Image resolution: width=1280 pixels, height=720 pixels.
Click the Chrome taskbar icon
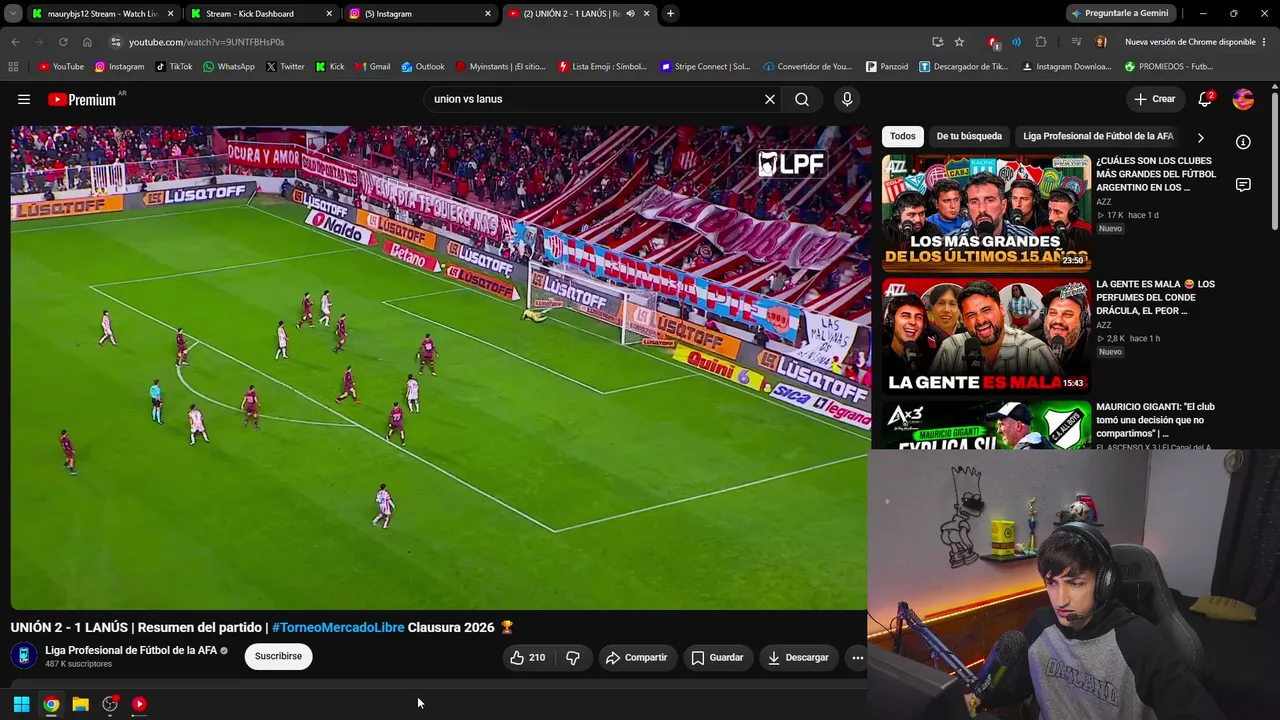(x=51, y=704)
